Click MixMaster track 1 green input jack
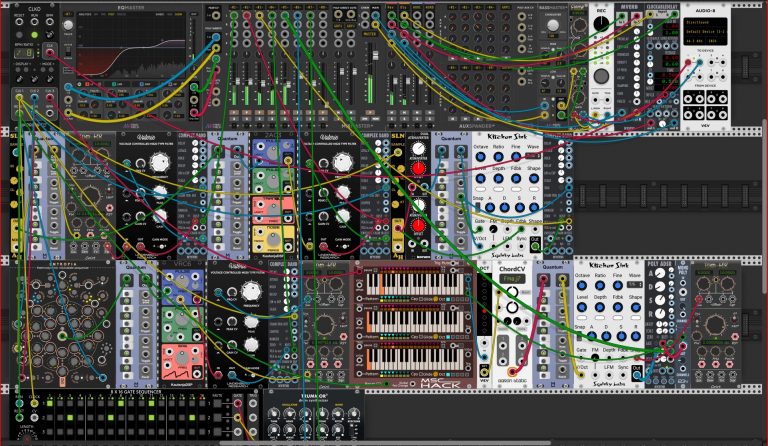This screenshot has height=446, width=768. (234, 16)
